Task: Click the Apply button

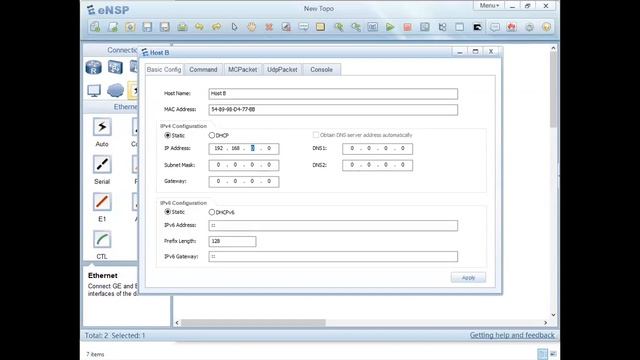Action: [x=468, y=278]
